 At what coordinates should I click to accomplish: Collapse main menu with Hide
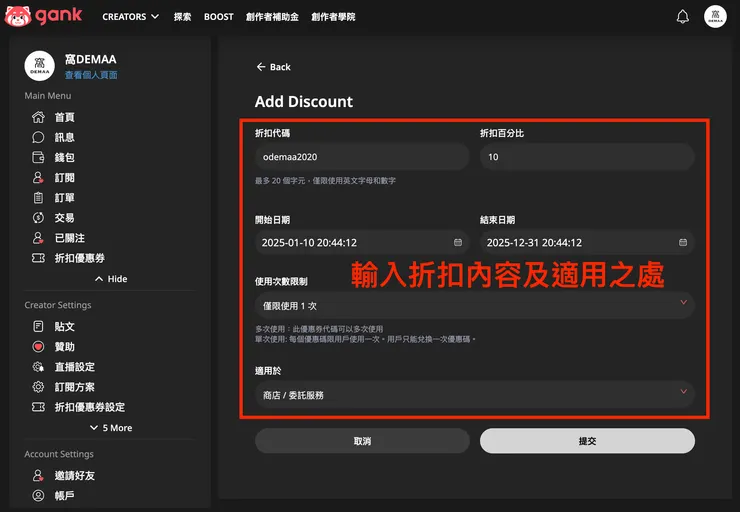111,279
